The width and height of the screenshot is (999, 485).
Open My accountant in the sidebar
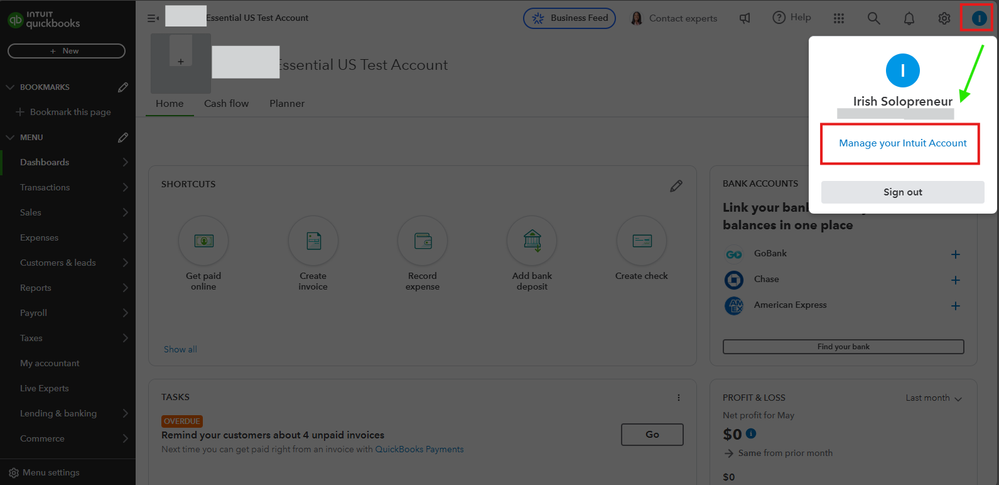pyautogui.click(x=50, y=363)
